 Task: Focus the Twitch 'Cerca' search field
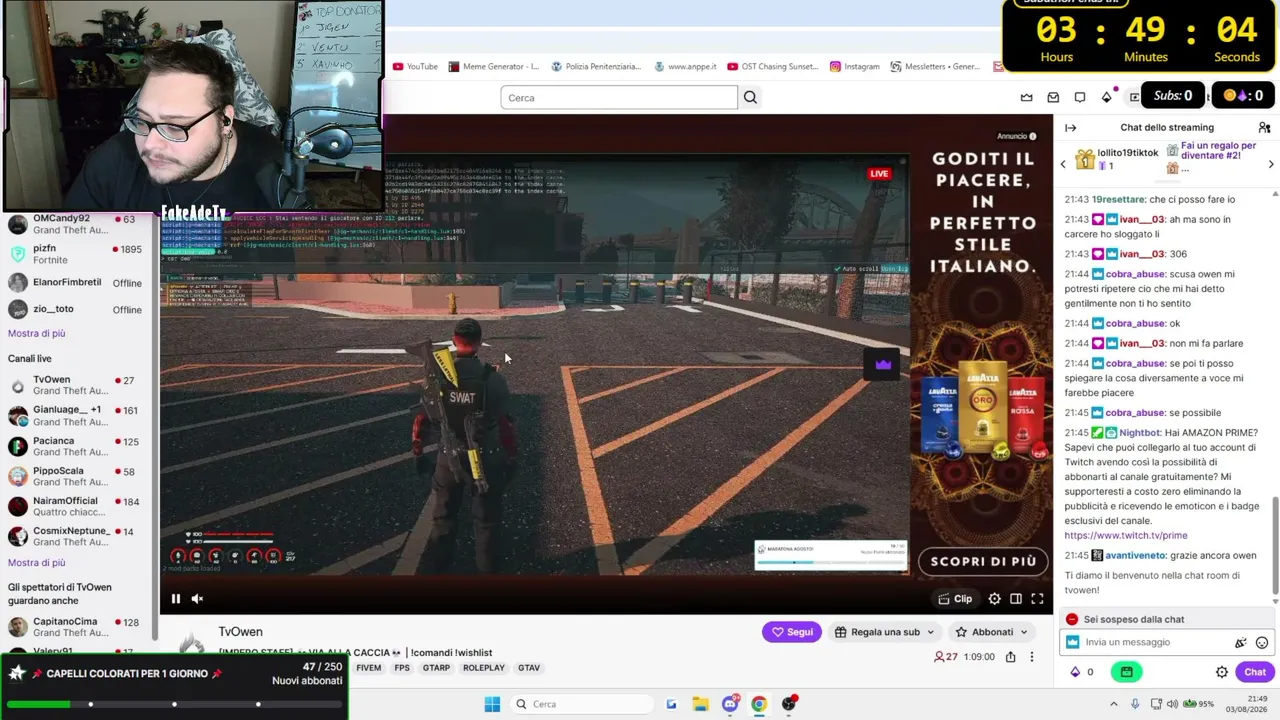point(619,97)
